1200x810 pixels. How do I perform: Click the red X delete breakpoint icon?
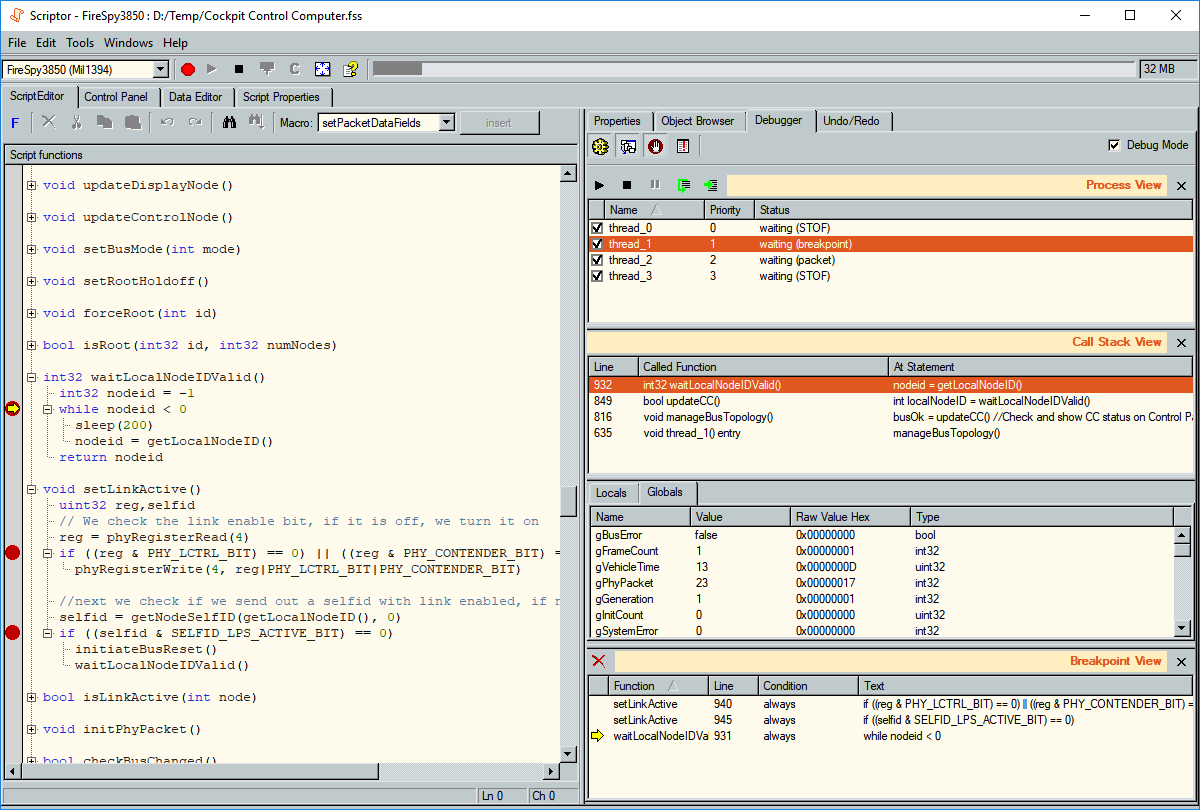click(598, 661)
